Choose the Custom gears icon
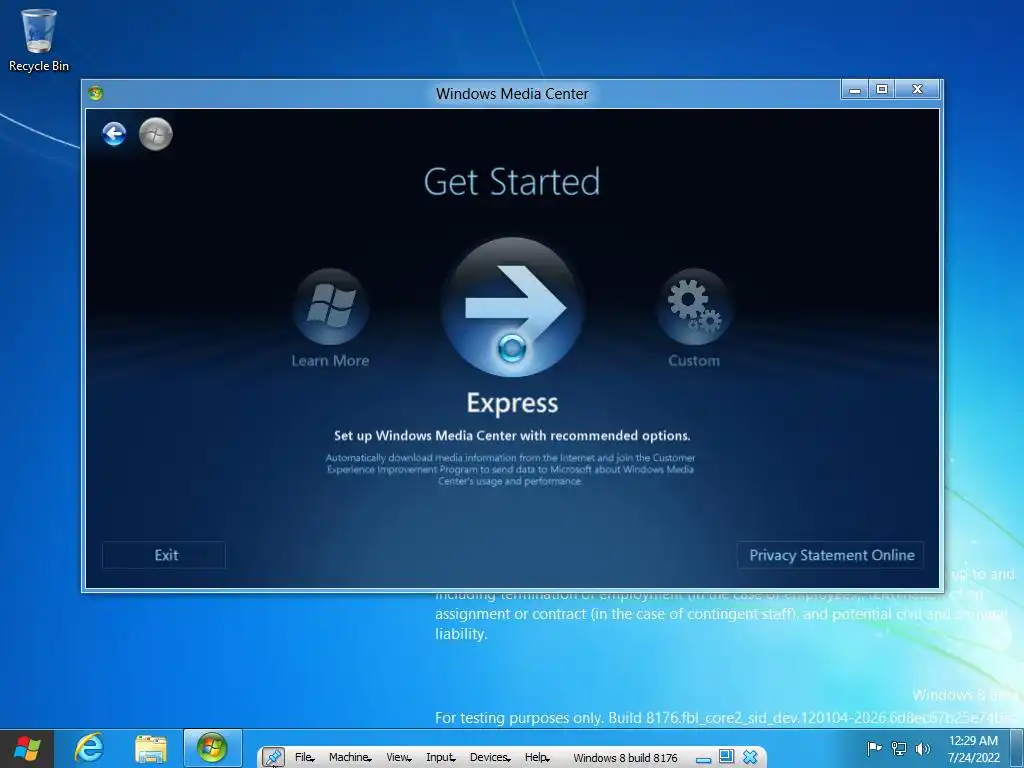Viewport: 1024px width, 768px height. tap(694, 306)
